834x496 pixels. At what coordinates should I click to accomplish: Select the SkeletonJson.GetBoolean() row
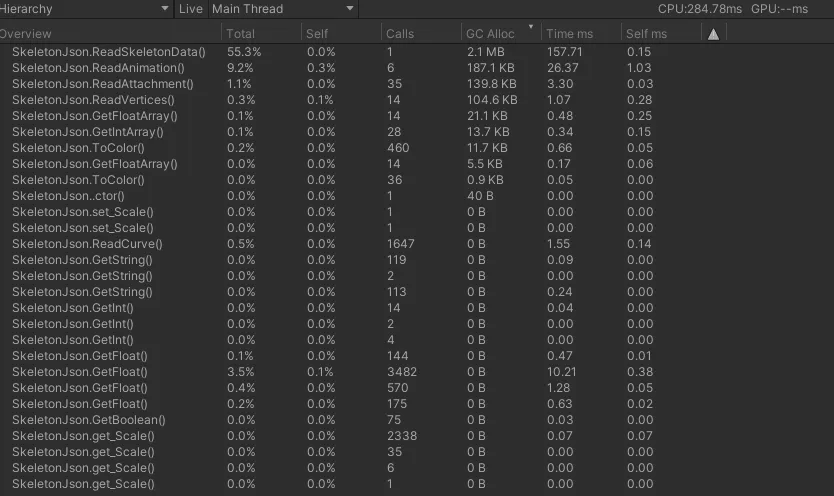[417, 419]
